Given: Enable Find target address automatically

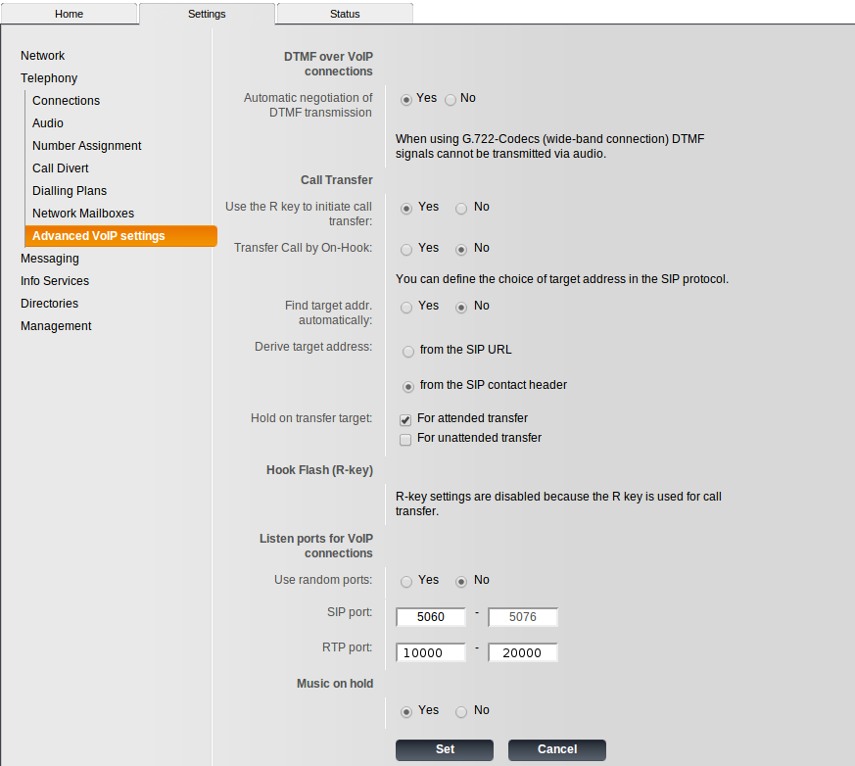Looking at the screenshot, I should tap(406, 308).
